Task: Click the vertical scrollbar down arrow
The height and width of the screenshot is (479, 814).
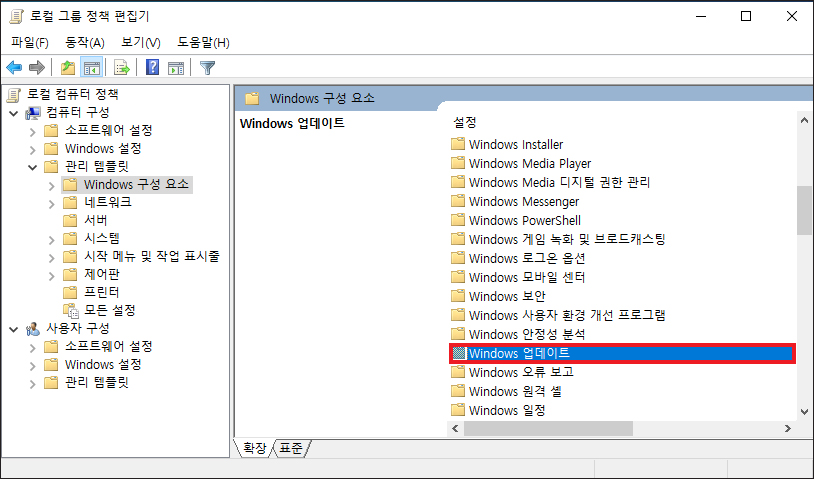Action: pyautogui.click(x=804, y=412)
